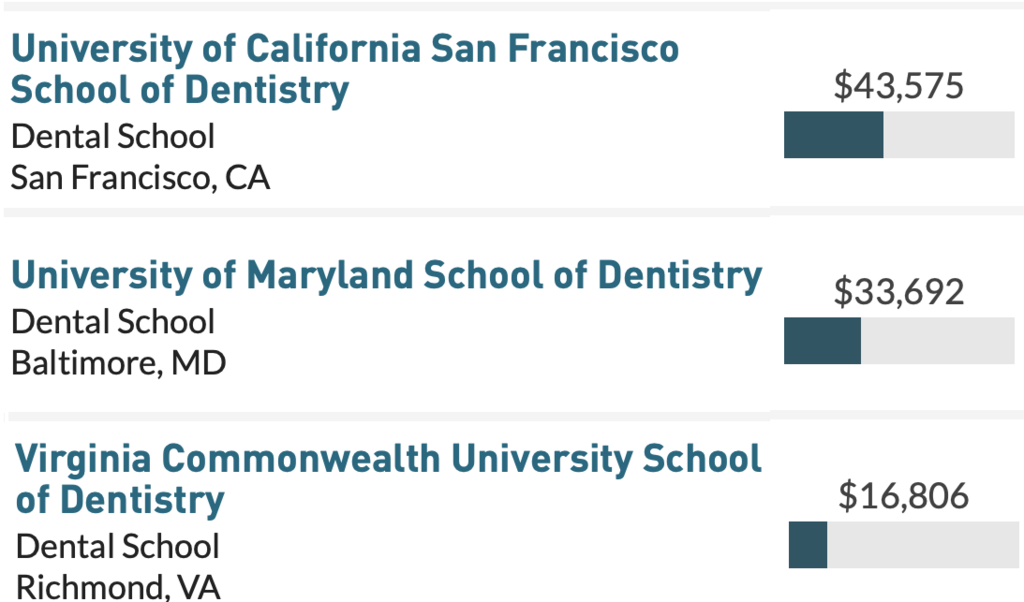Screen dimensions: 1024x602
Task: Click the dark filled part of $16,806 bar
Action: [808, 545]
